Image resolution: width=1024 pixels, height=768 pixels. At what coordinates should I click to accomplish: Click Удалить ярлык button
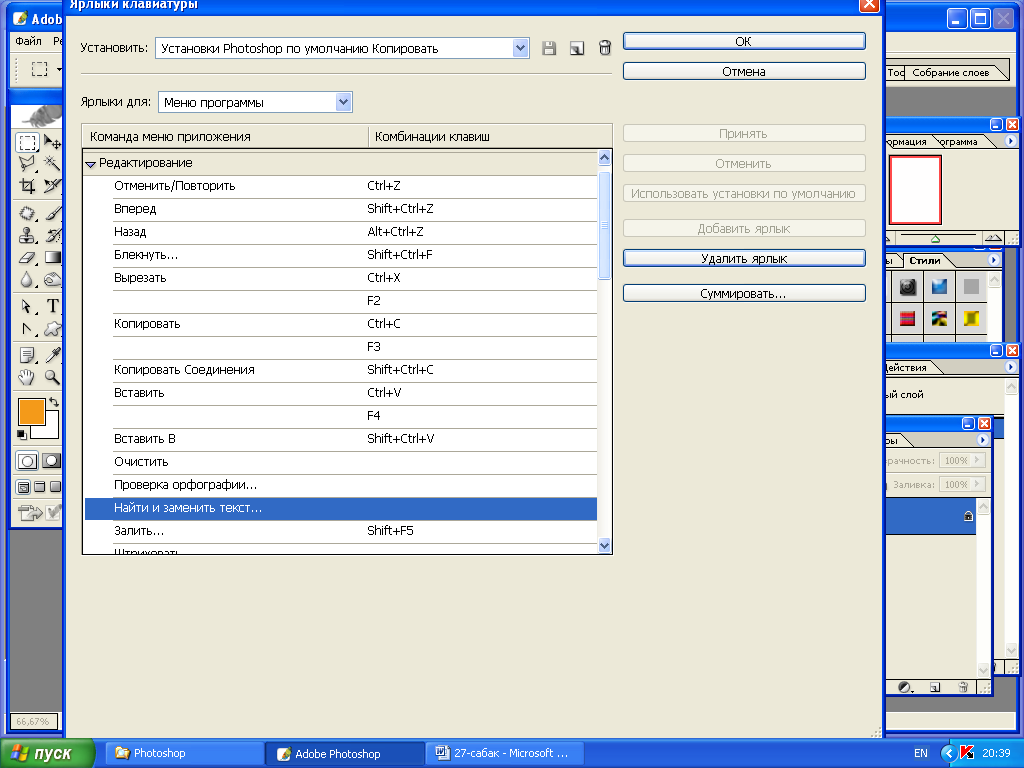[x=744, y=258]
